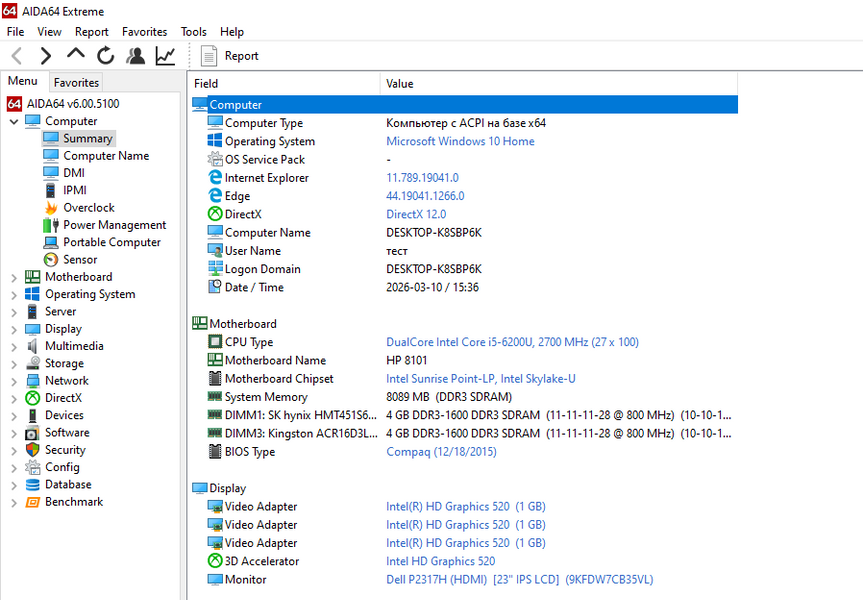The width and height of the screenshot is (863, 600).
Task: Open the DualCore Intel Core i5-6200U link
Action: 512,342
